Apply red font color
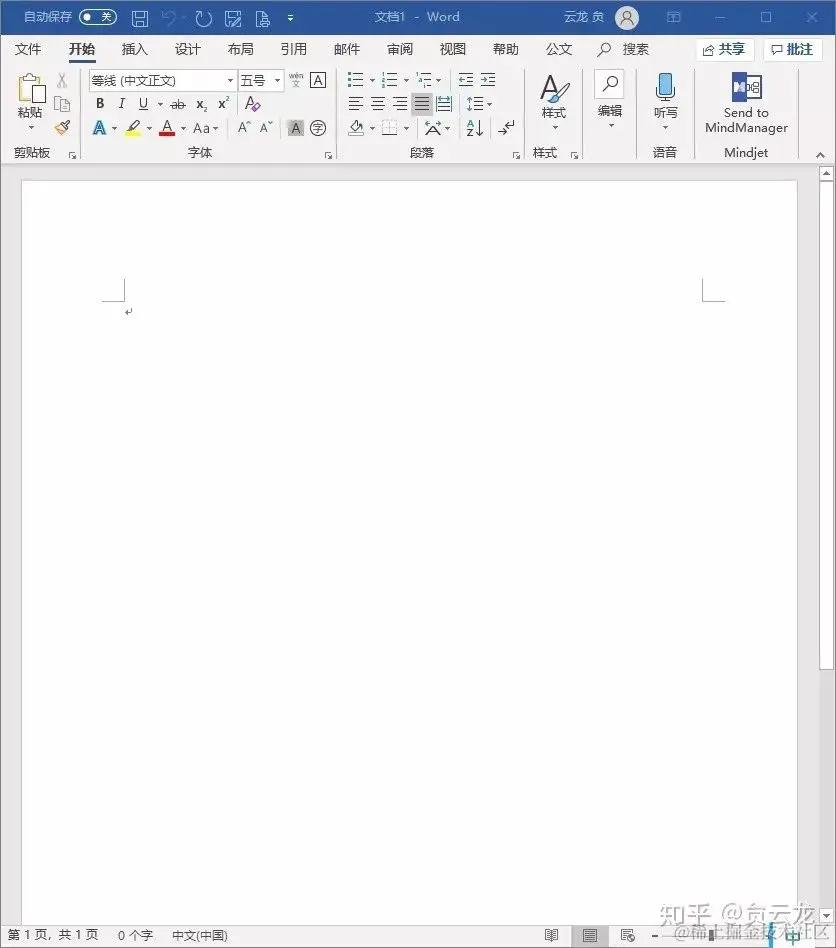Screen dimensions: 836x948 coord(167,128)
